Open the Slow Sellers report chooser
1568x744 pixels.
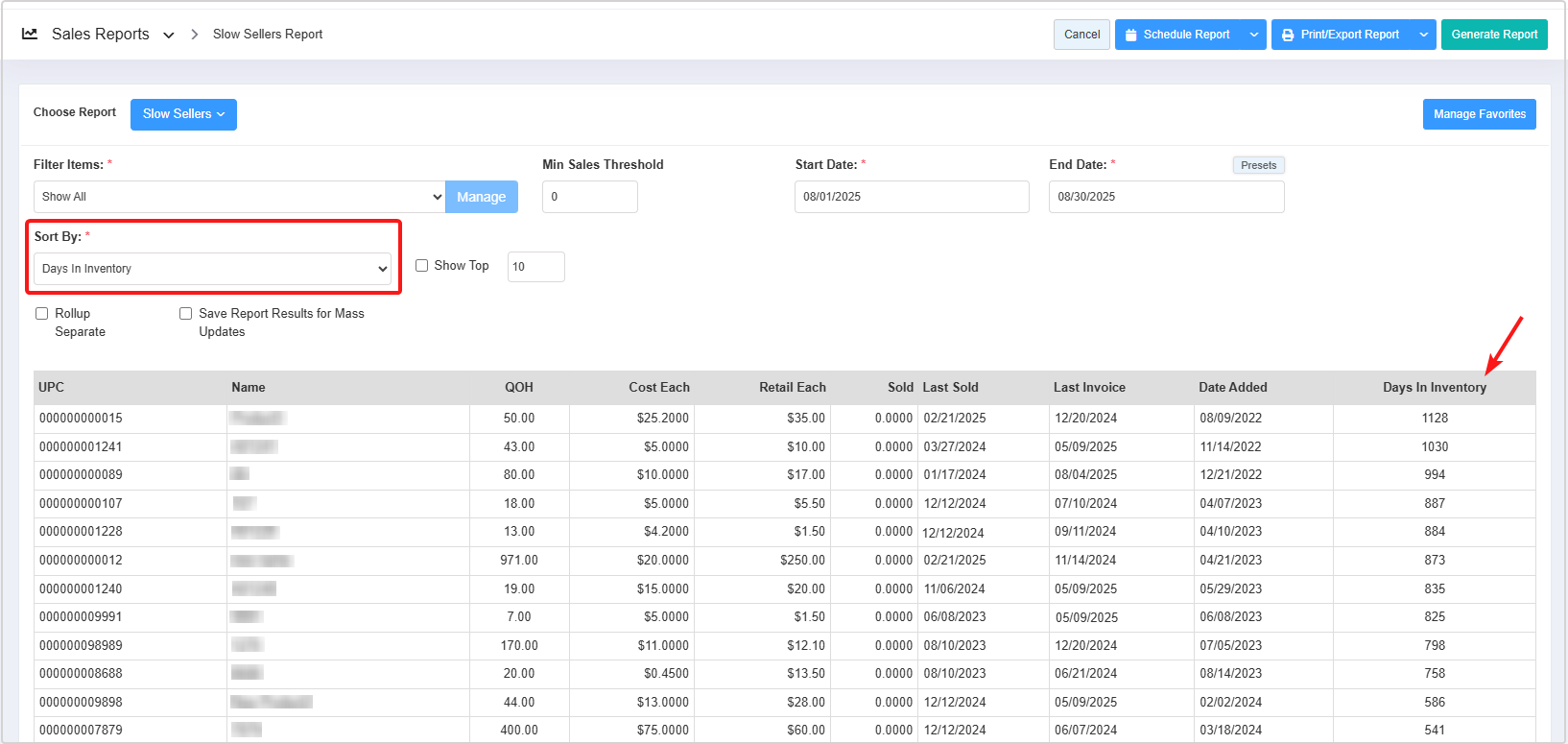tap(183, 114)
